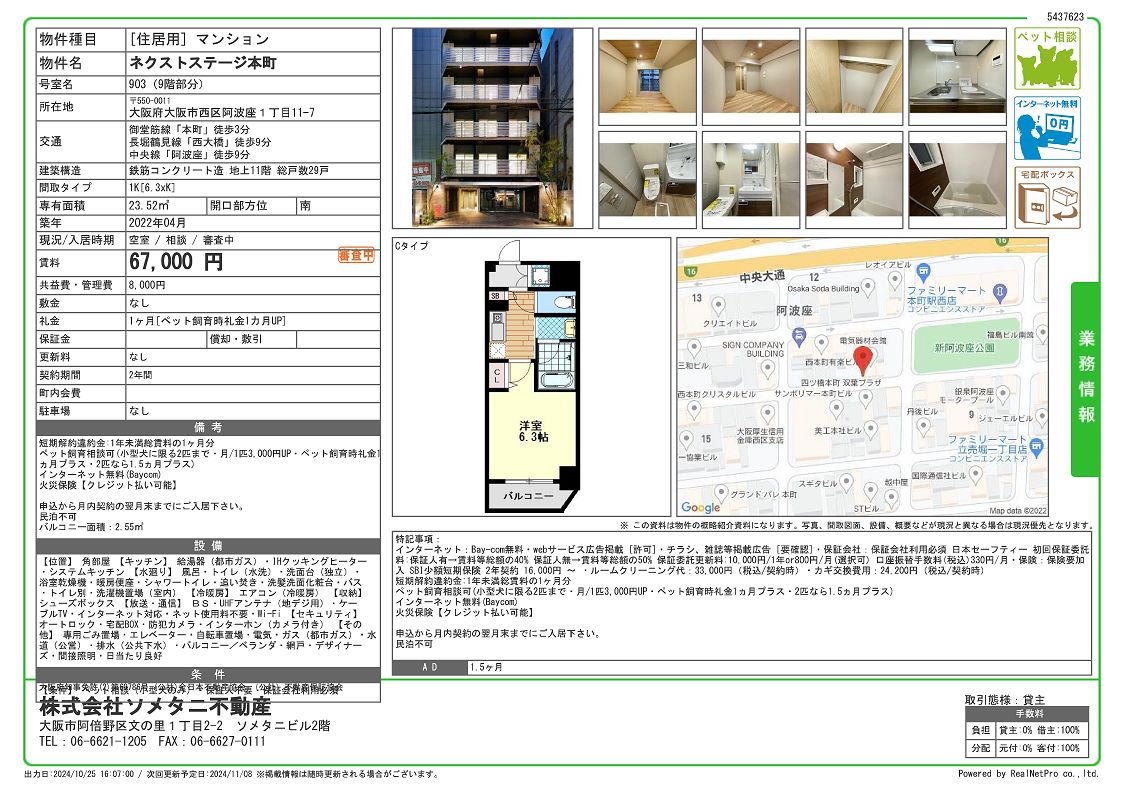Click 阿波座 label on the map
1121x790 pixels.
(794, 310)
